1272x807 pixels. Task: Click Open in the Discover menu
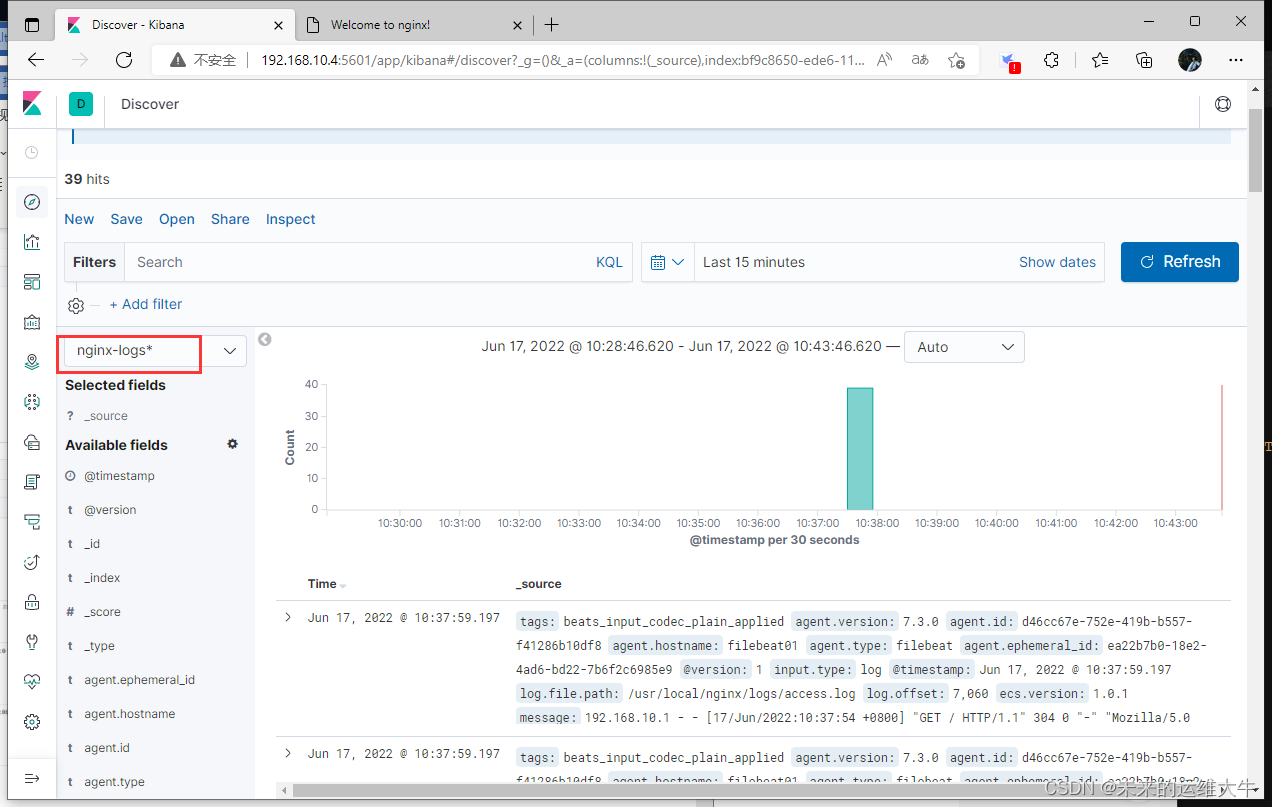pyautogui.click(x=177, y=219)
